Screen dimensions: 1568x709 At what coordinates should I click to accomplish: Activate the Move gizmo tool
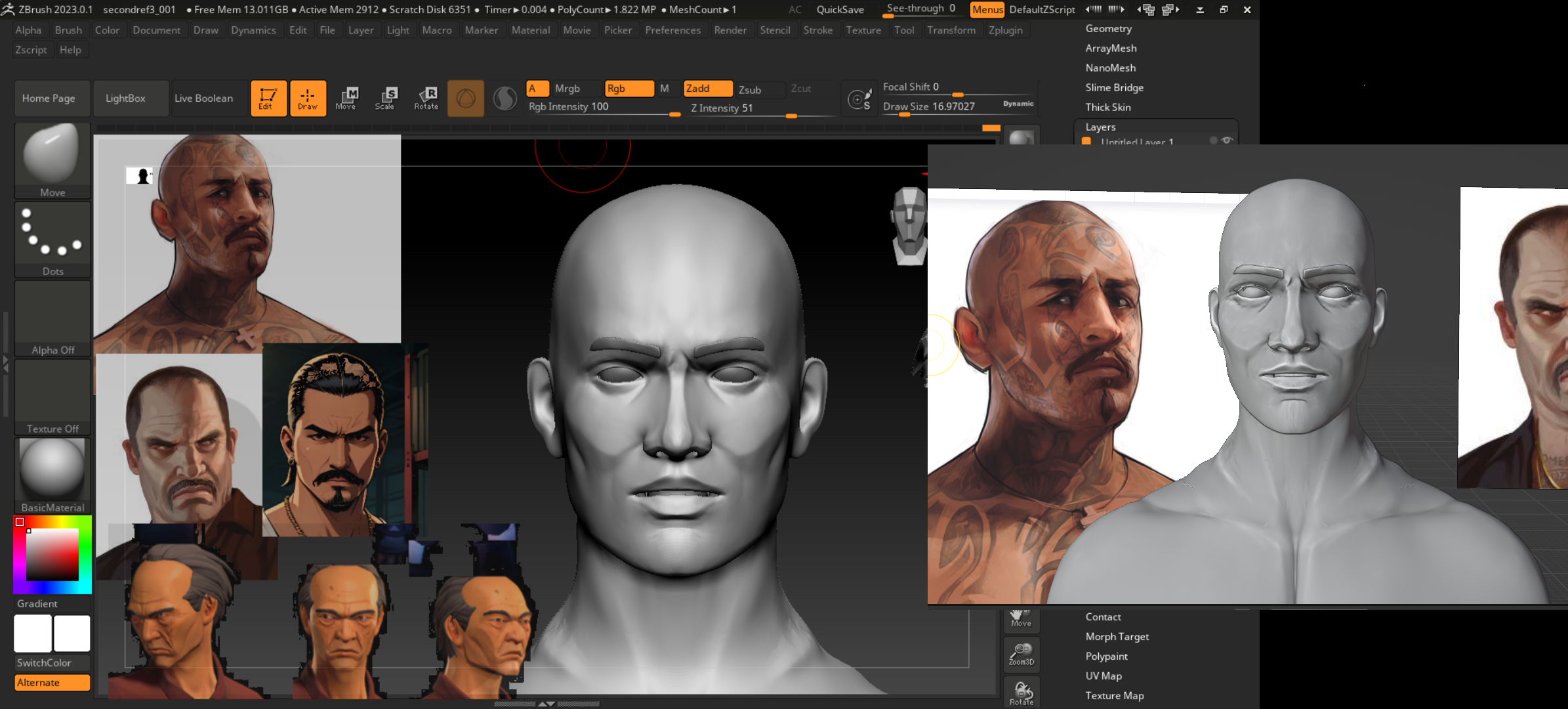coord(346,98)
